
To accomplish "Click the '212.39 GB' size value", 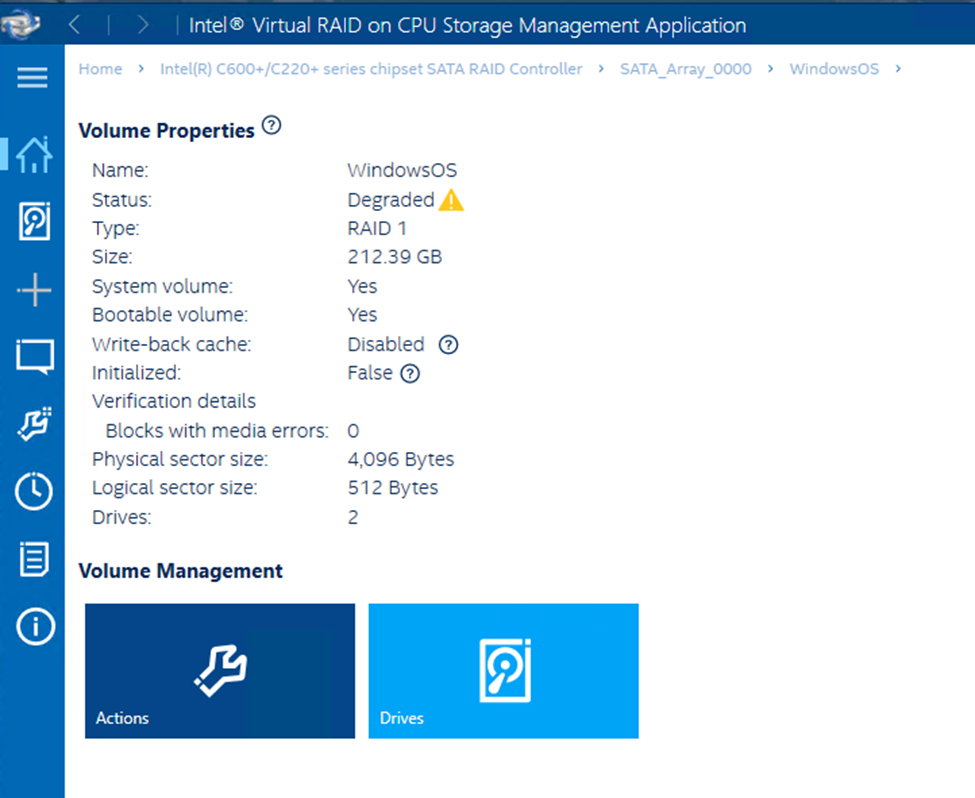I will point(395,257).
